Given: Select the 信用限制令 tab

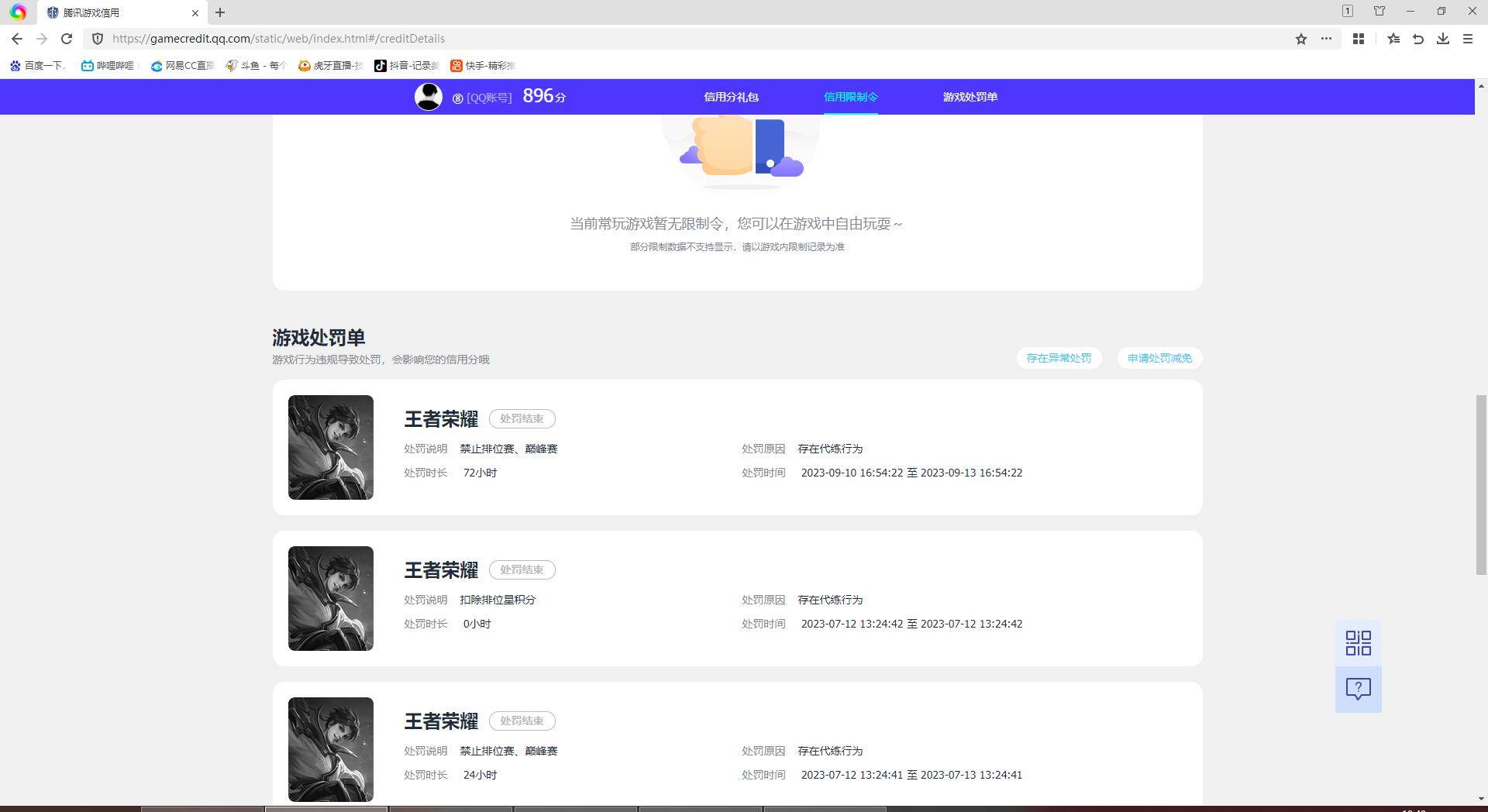Looking at the screenshot, I should [850, 97].
